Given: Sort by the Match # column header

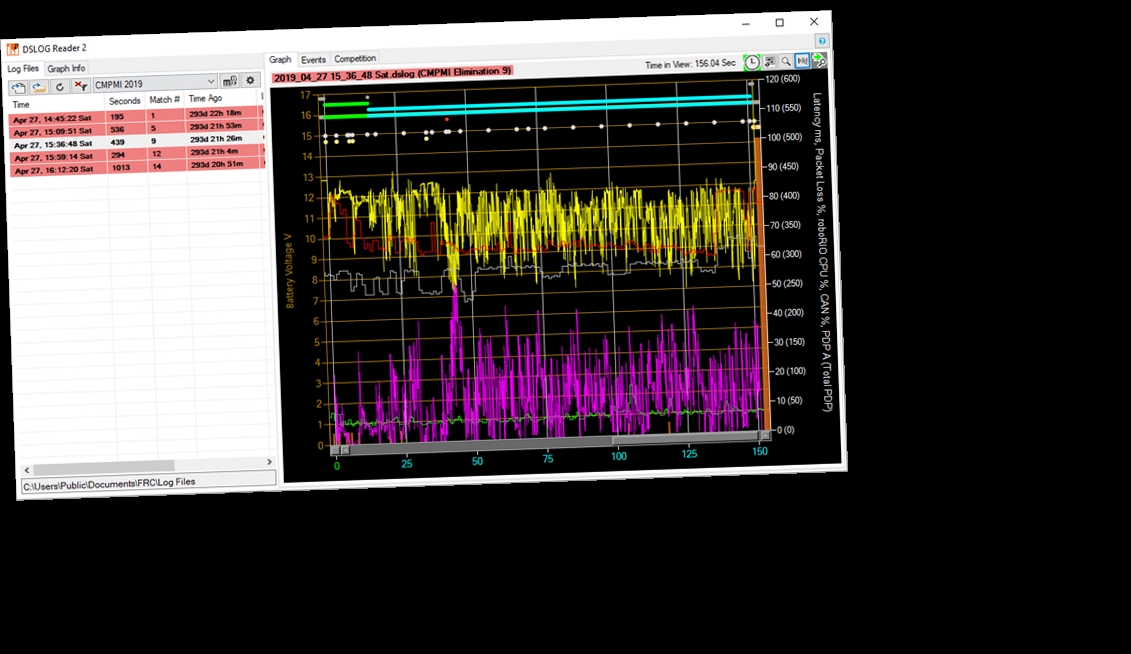Looking at the screenshot, I should click(164, 100).
